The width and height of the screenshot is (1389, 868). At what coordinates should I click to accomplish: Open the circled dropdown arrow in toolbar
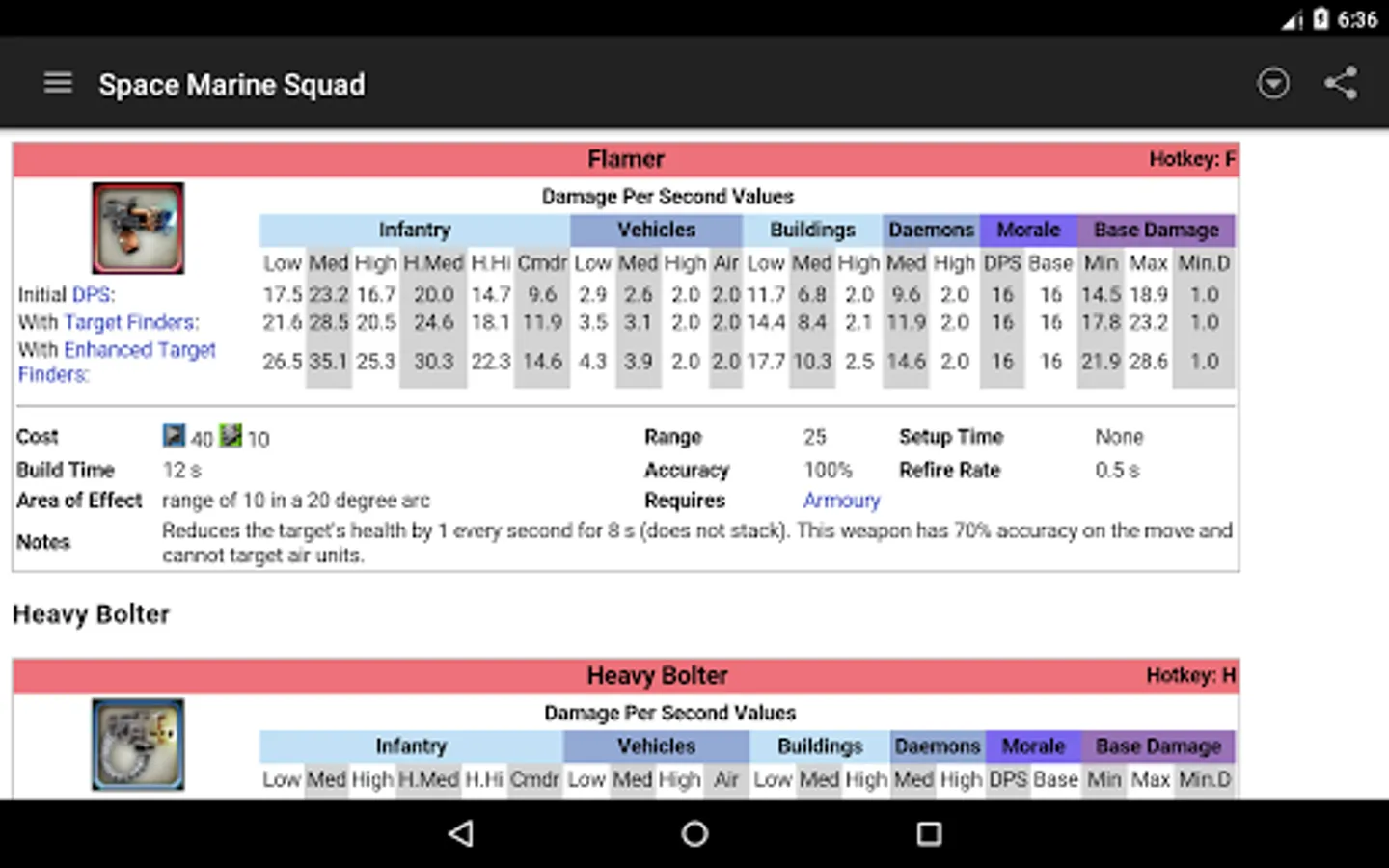pos(1273,84)
